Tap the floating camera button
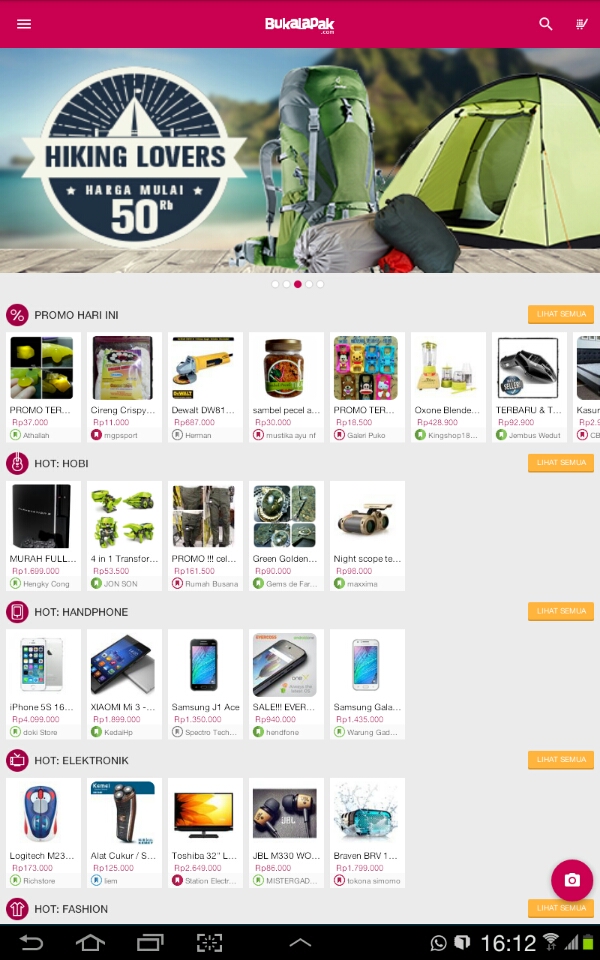This screenshot has width=600, height=960. pyautogui.click(x=572, y=880)
